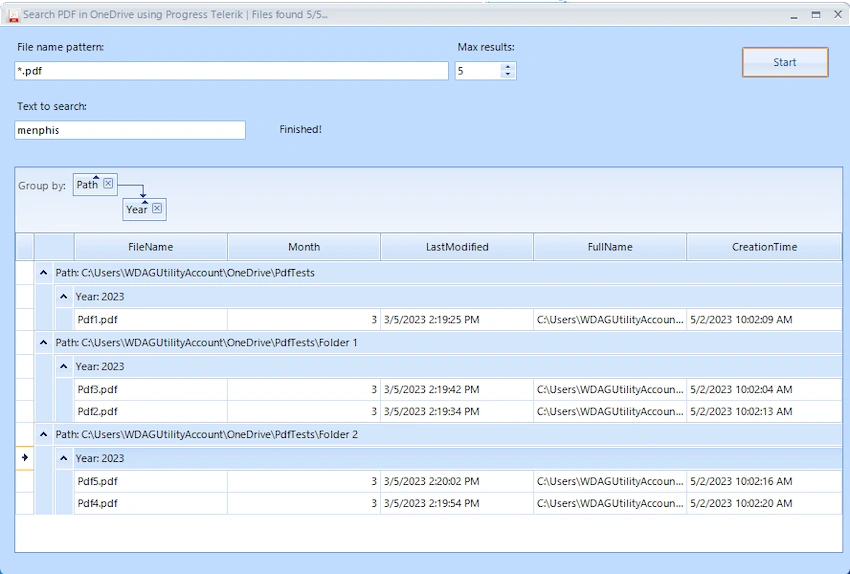This screenshot has width=850, height=574.
Task: Click the Month cell in Pdf2.pdf row
Action: [304, 411]
